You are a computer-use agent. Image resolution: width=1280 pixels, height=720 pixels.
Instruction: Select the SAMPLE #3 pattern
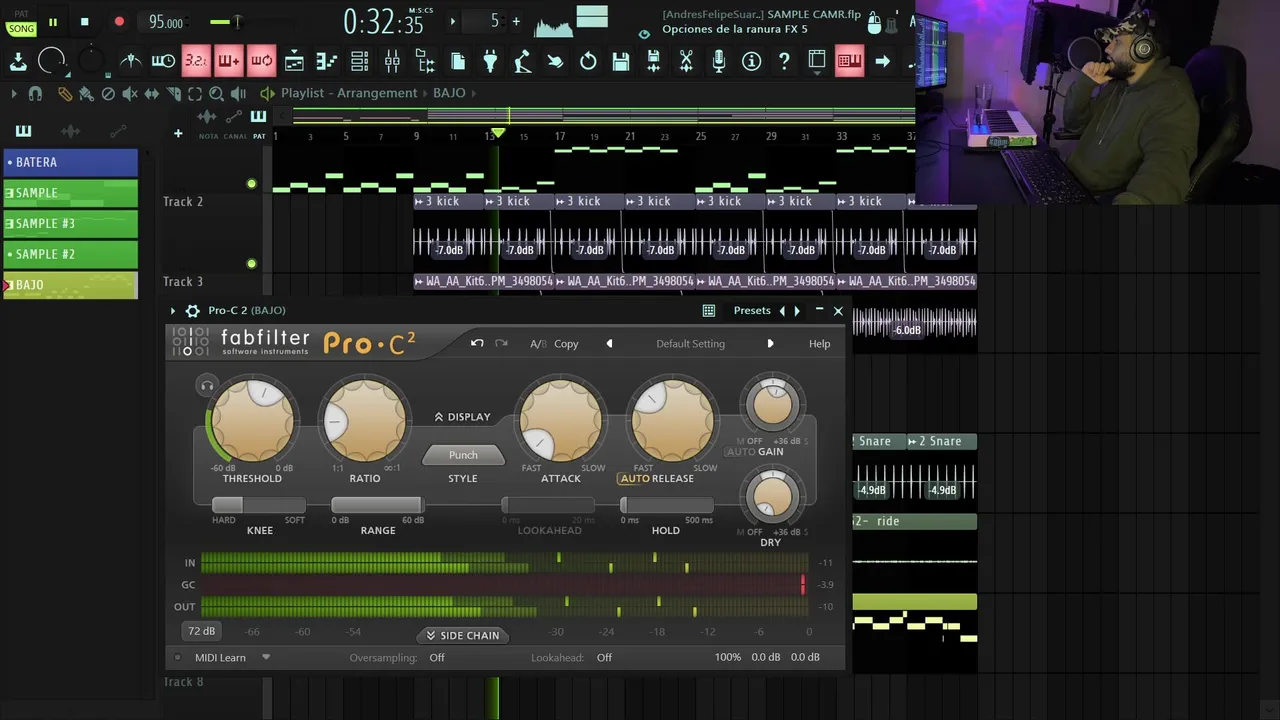pos(70,223)
